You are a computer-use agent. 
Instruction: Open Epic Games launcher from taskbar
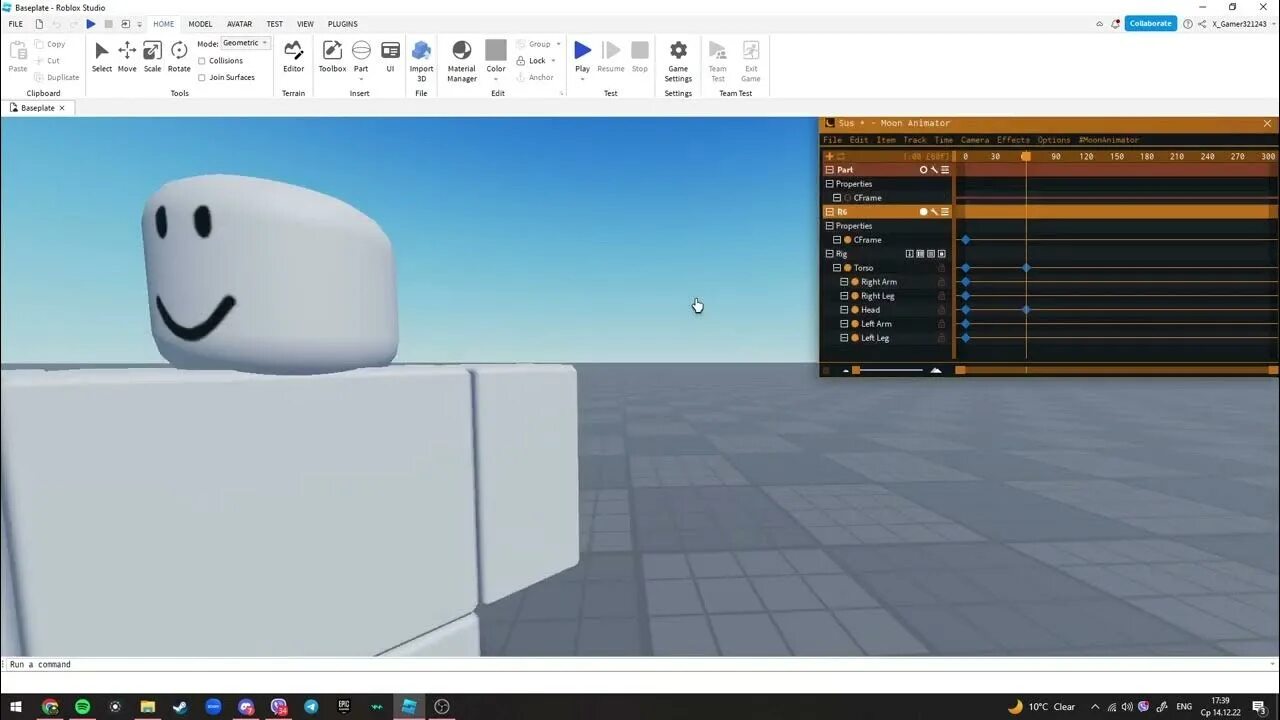click(x=344, y=707)
